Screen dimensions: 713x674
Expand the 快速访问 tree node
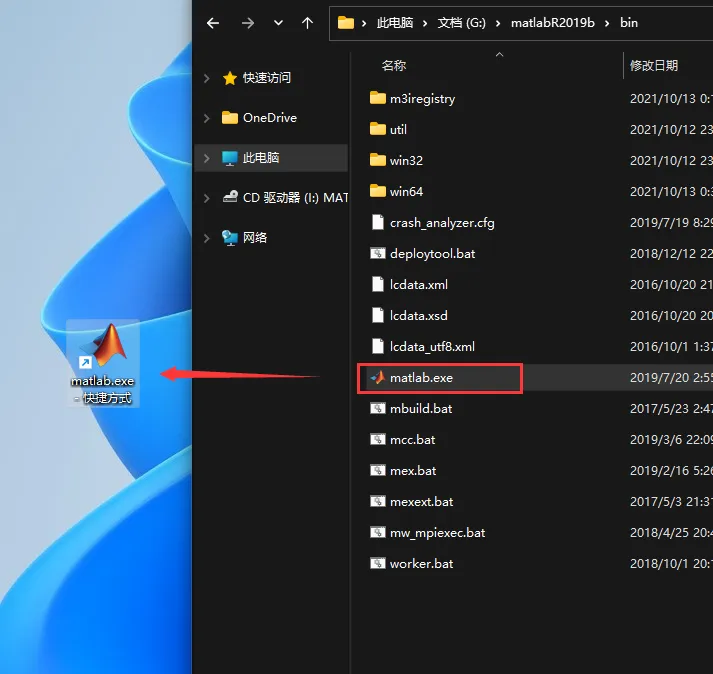click(x=207, y=78)
